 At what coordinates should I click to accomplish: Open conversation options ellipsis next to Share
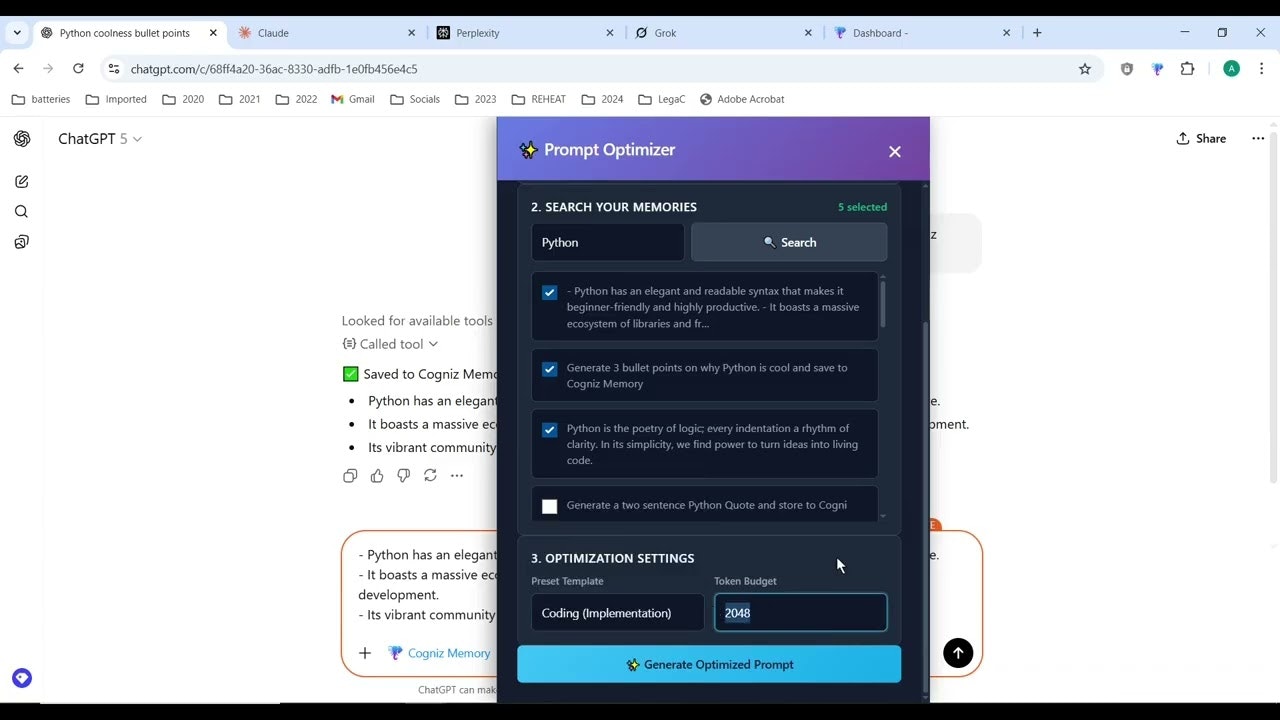coord(1258,139)
